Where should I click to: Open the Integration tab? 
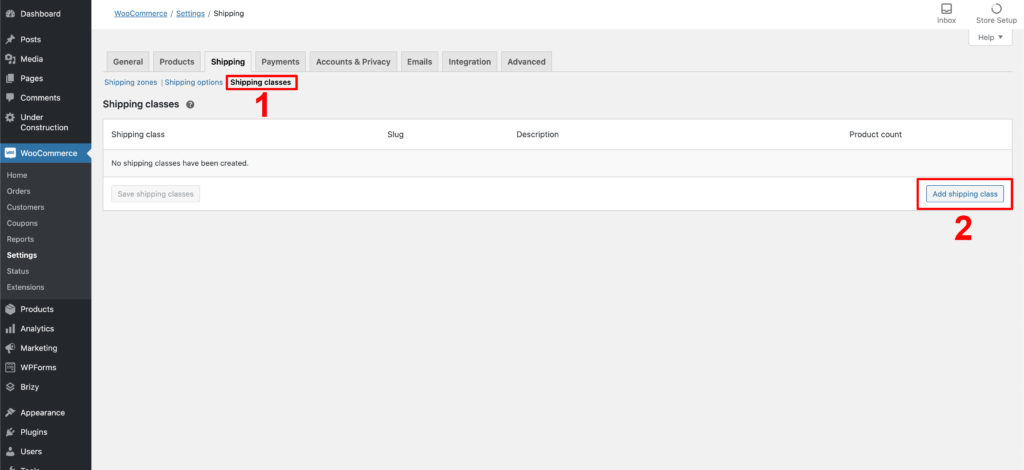tap(470, 61)
